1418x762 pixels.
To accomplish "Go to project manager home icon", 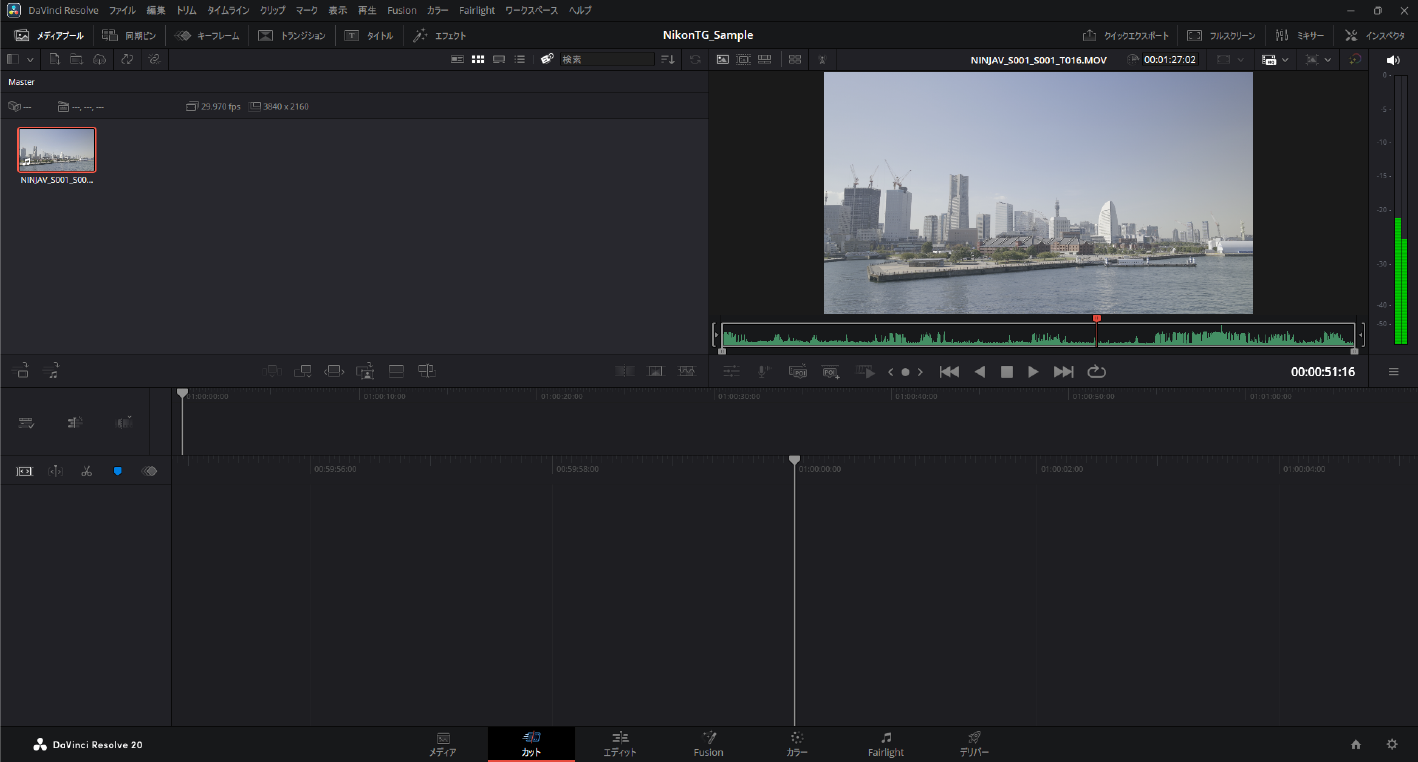I will pos(1356,744).
